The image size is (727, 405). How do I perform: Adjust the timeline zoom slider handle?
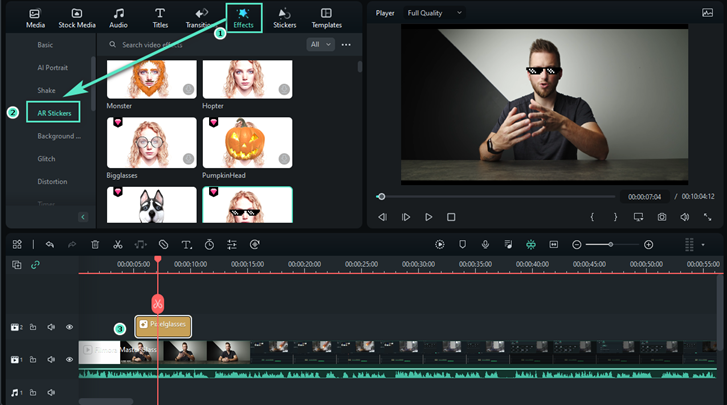coord(611,244)
